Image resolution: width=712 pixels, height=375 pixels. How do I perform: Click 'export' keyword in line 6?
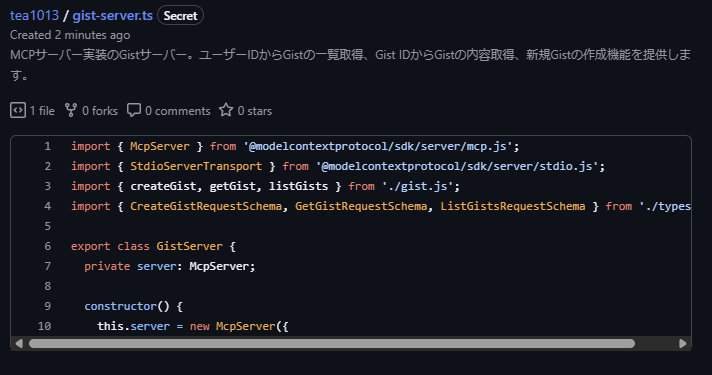pos(90,246)
